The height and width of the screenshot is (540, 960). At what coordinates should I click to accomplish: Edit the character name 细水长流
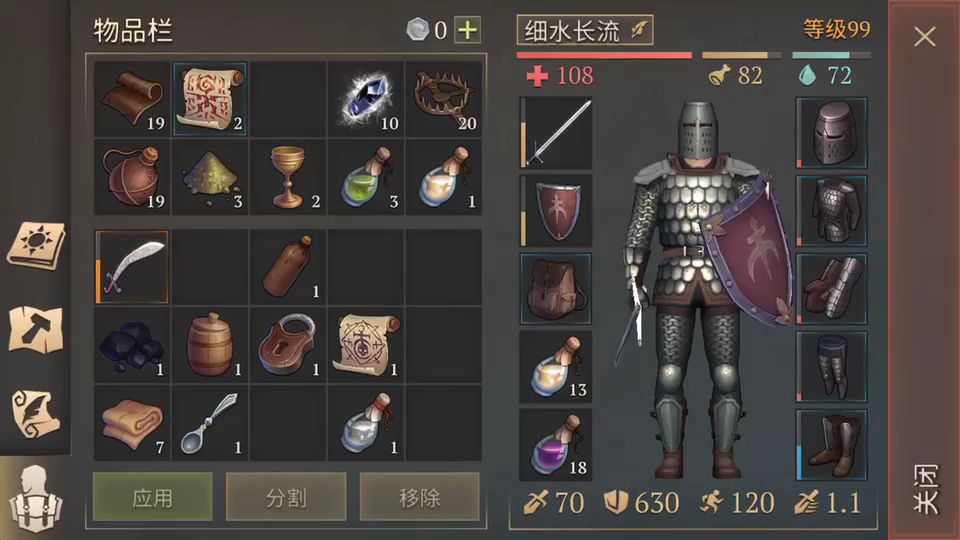pos(585,30)
